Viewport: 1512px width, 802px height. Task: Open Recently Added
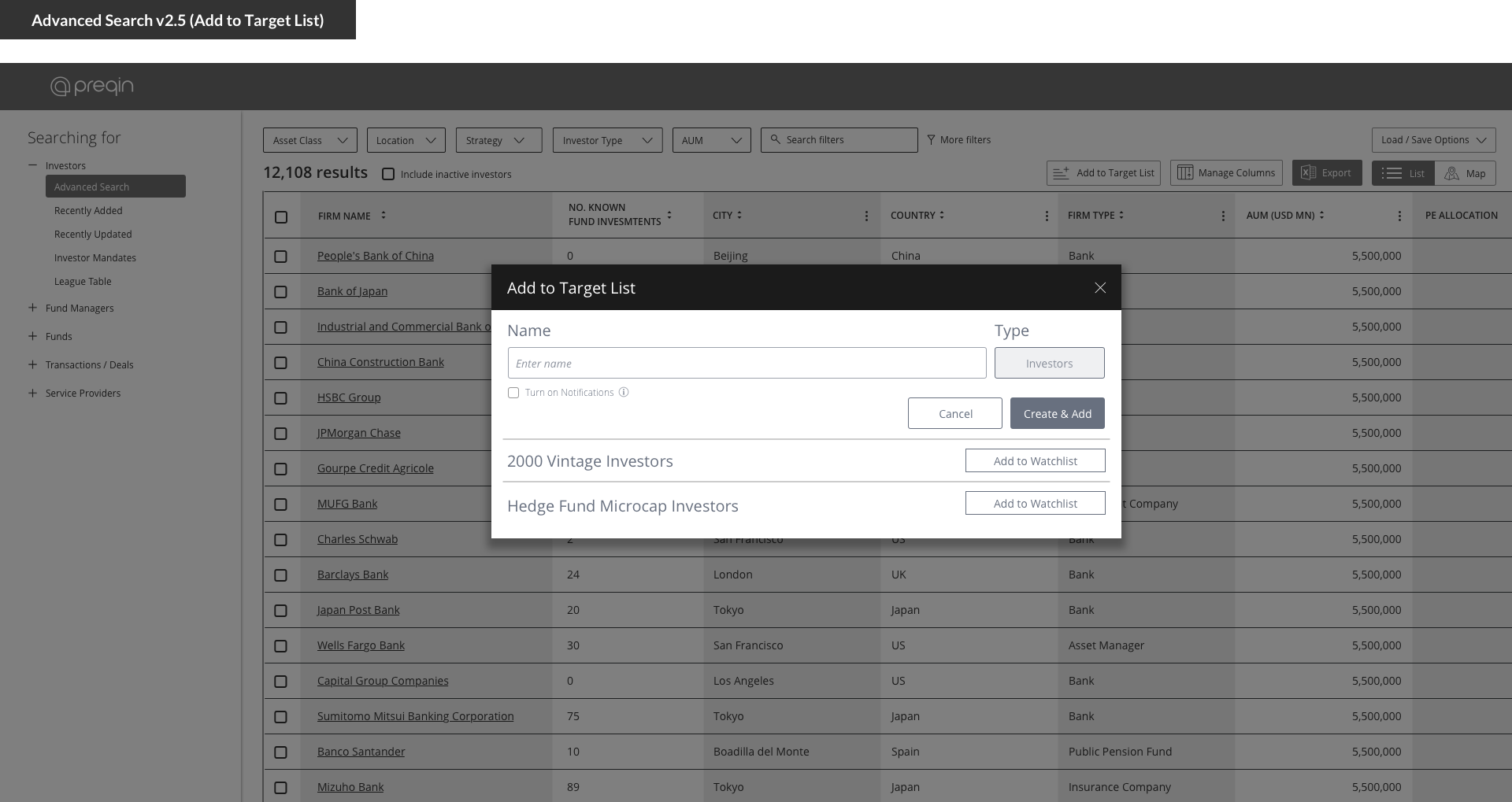(88, 210)
